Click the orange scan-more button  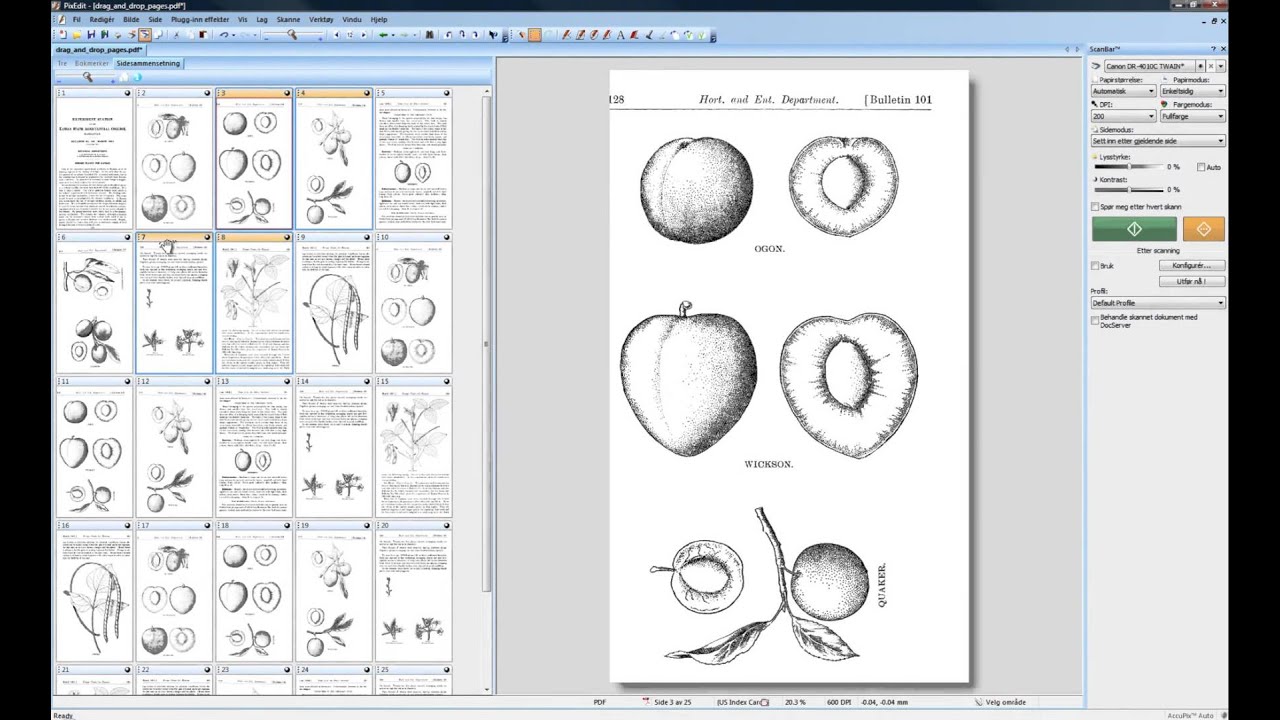[1204, 229]
